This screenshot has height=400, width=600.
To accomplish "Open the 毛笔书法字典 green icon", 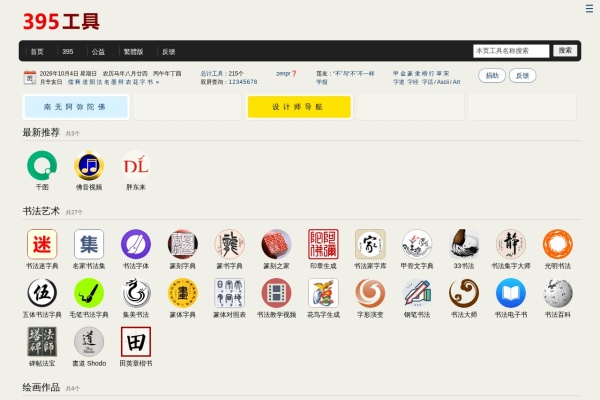I will pos(89,293).
